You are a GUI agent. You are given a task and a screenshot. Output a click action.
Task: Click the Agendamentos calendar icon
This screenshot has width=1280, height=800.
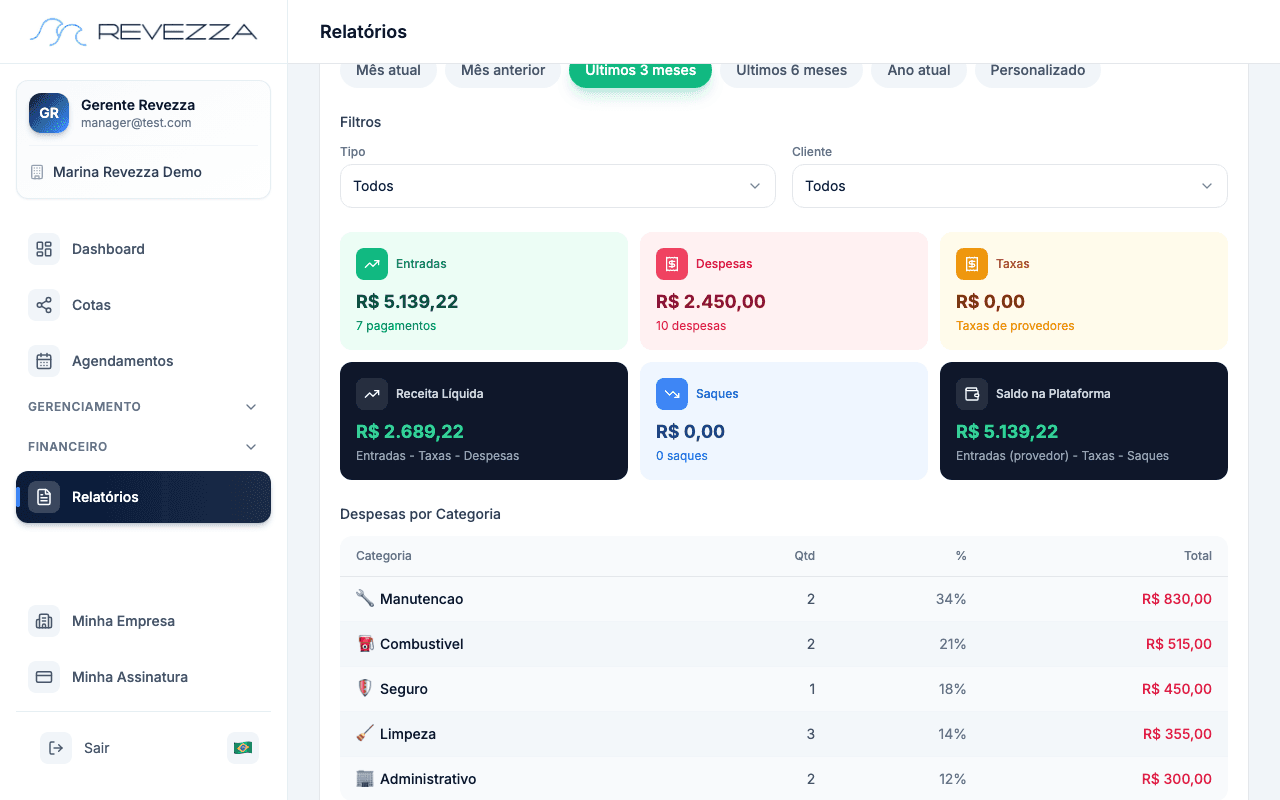44,361
